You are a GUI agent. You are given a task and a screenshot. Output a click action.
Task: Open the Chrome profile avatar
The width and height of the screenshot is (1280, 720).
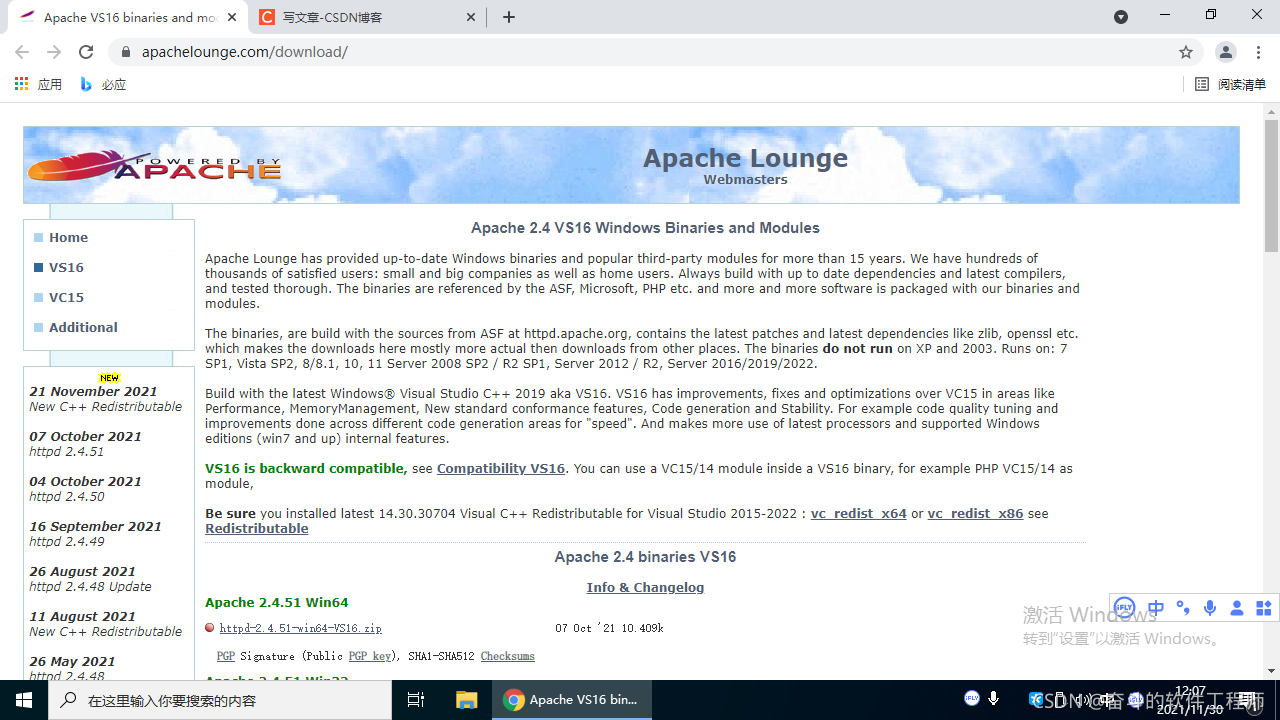point(1225,52)
